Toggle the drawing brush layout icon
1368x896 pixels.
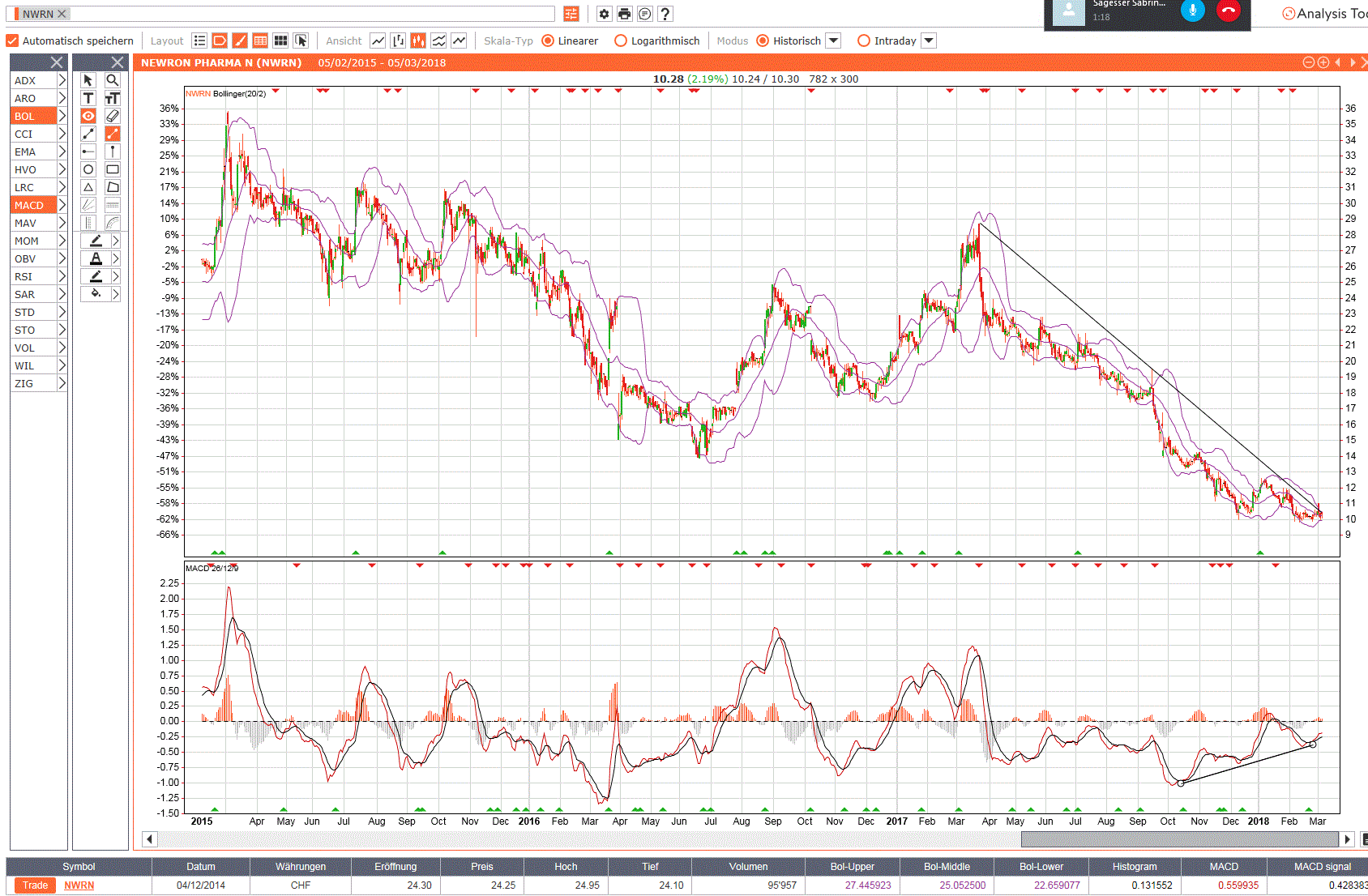point(240,41)
